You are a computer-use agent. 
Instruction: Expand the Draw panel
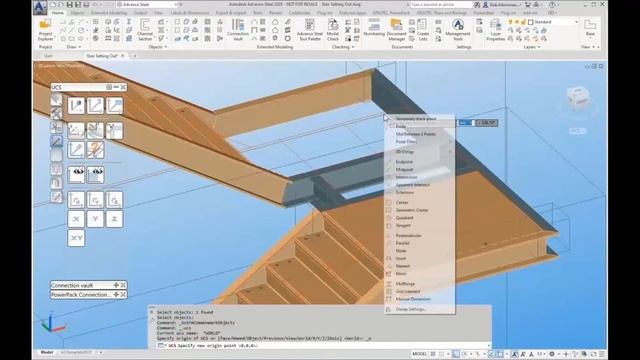(74, 47)
